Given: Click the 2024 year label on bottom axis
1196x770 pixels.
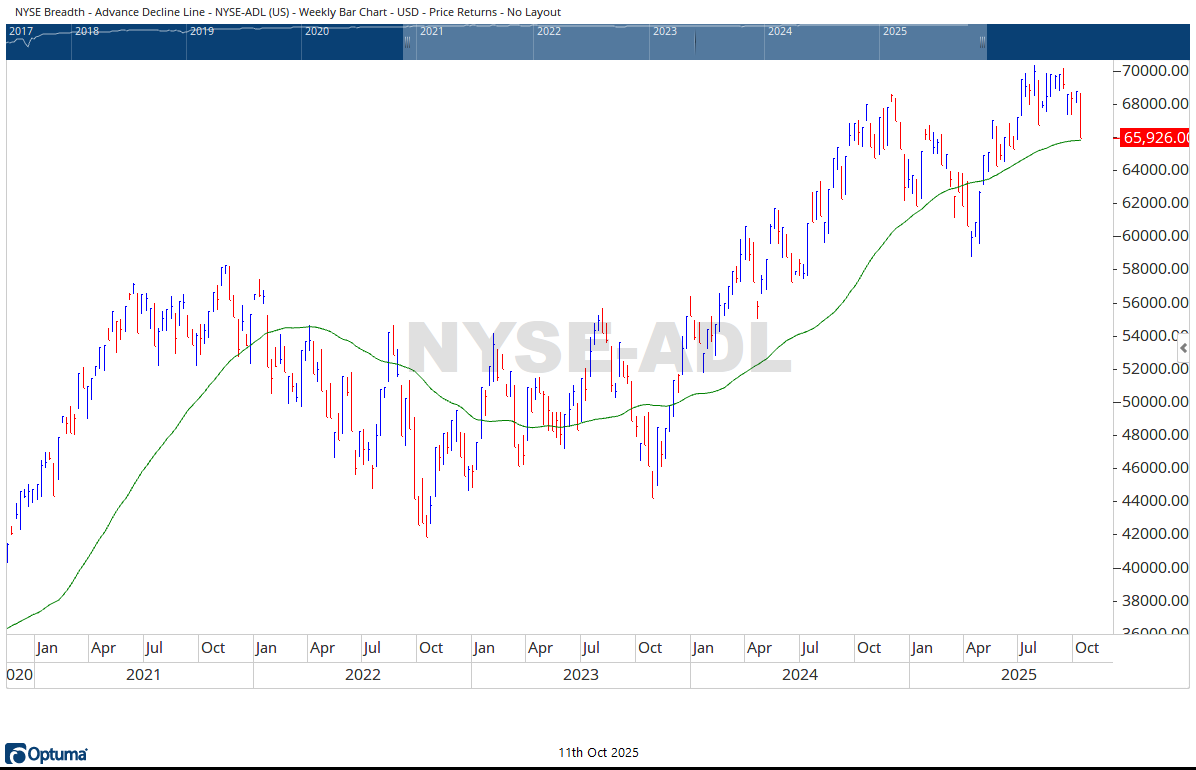Looking at the screenshot, I should tap(800, 675).
